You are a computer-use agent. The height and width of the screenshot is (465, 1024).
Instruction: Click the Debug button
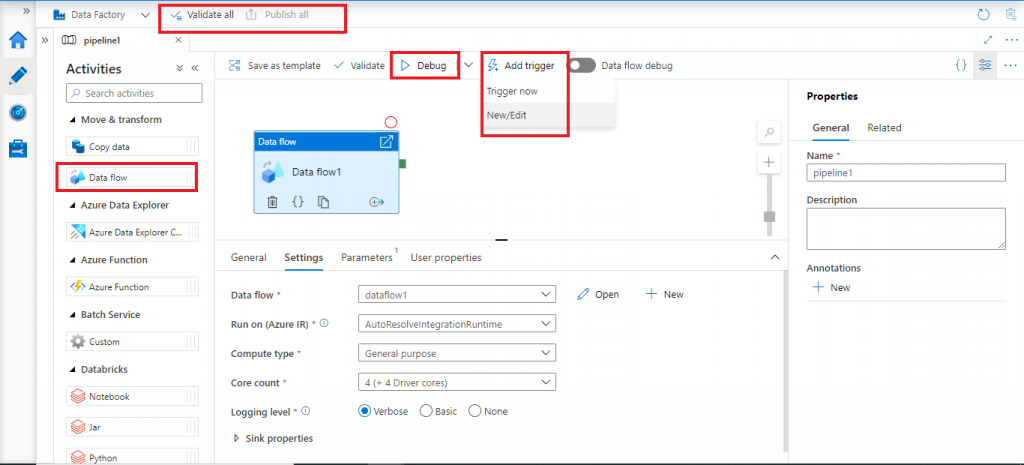tap(424, 66)
